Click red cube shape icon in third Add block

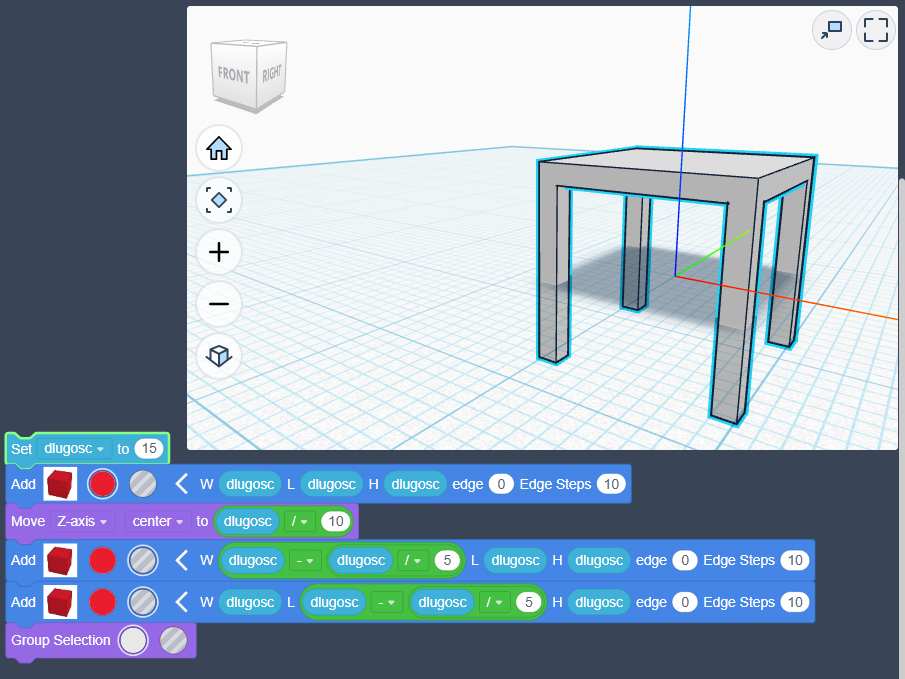[x=60, y=602]
